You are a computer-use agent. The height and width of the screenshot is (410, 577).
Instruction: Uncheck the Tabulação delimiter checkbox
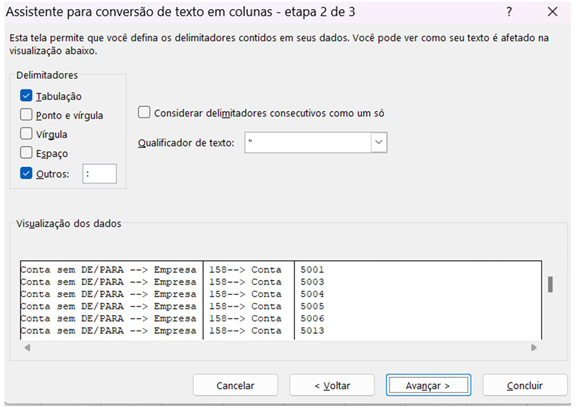point(26,96)
